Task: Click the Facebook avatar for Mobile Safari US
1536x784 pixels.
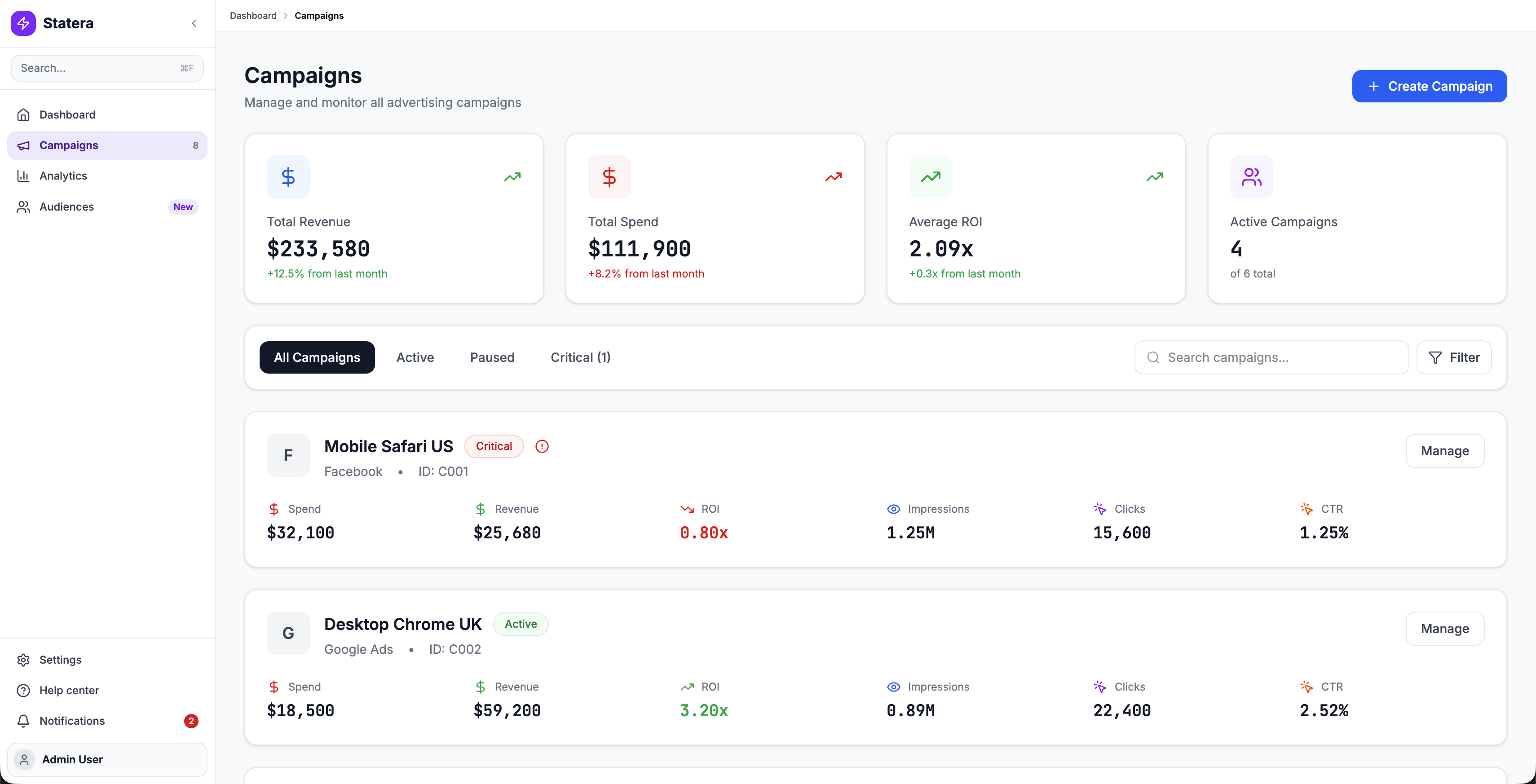Action: (288, 455)
